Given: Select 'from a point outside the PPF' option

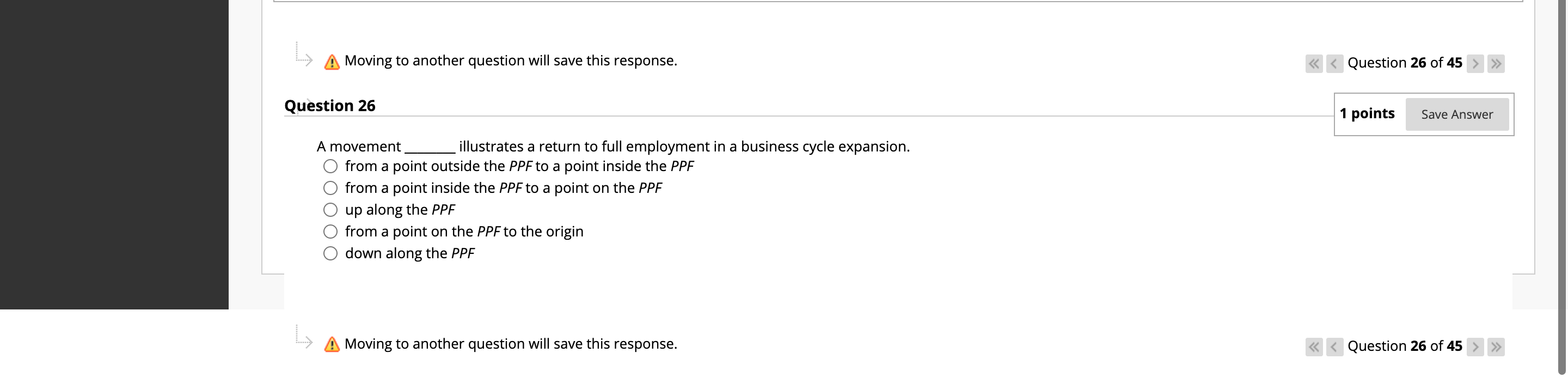Looking at the screenshot, I should coord(330,165).
